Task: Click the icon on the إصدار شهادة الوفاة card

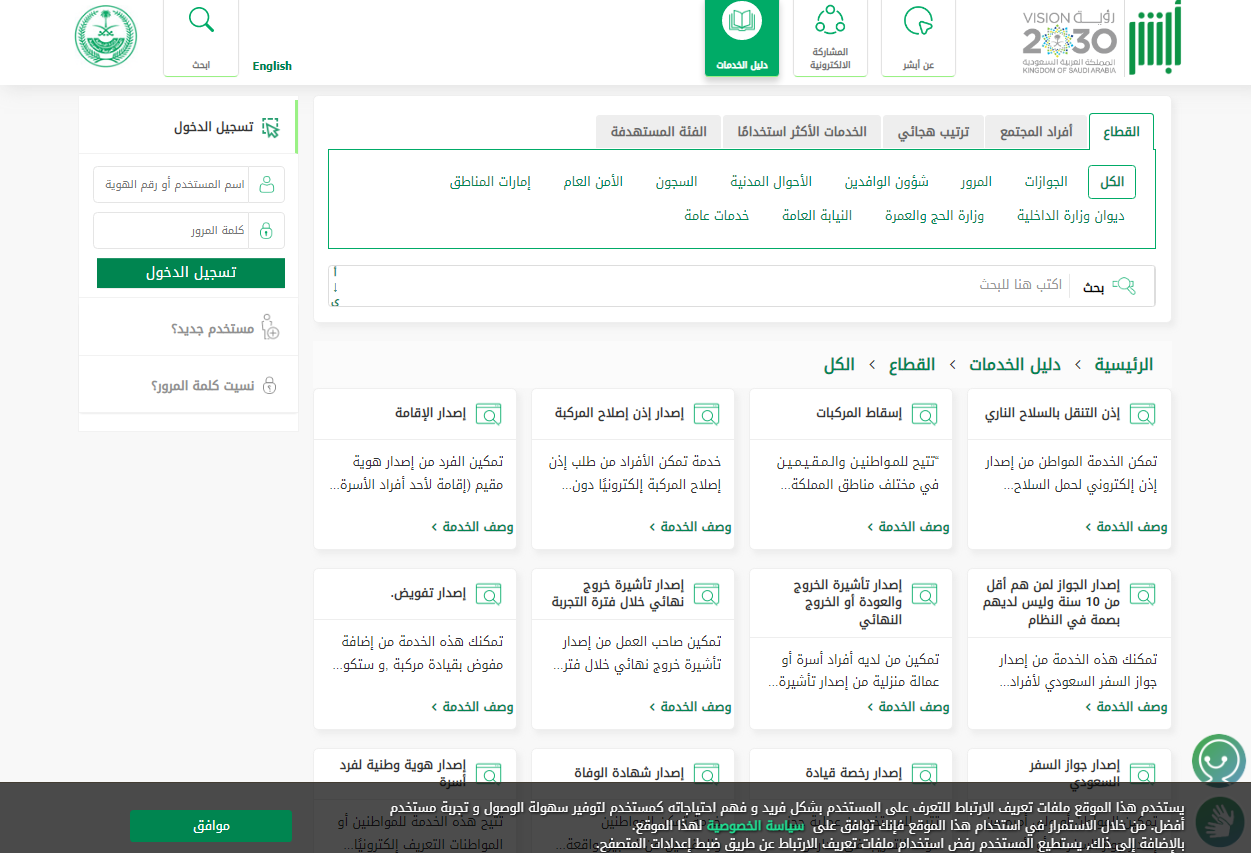Action: point(706,774)
